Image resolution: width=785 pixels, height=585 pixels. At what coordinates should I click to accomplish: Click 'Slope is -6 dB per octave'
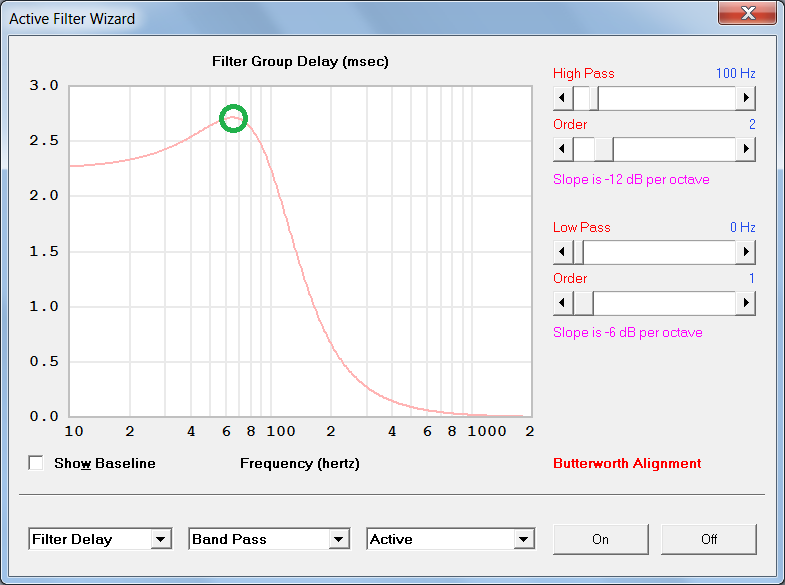(627, 332)
